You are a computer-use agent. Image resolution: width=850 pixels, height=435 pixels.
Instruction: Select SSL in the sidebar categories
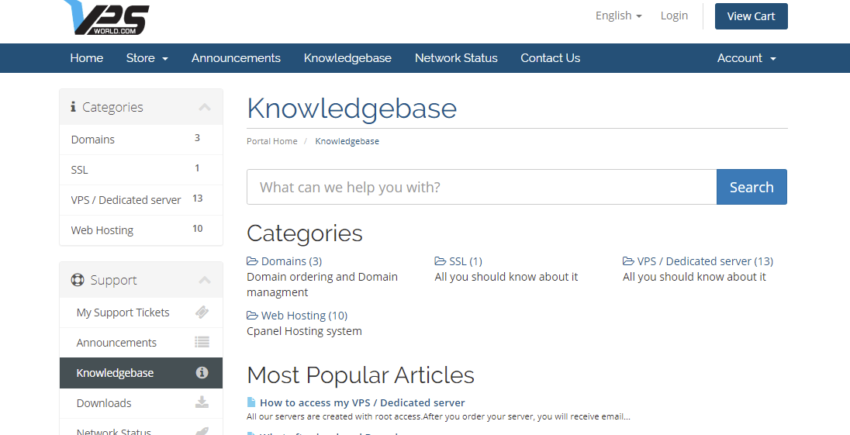click(141, 170)
